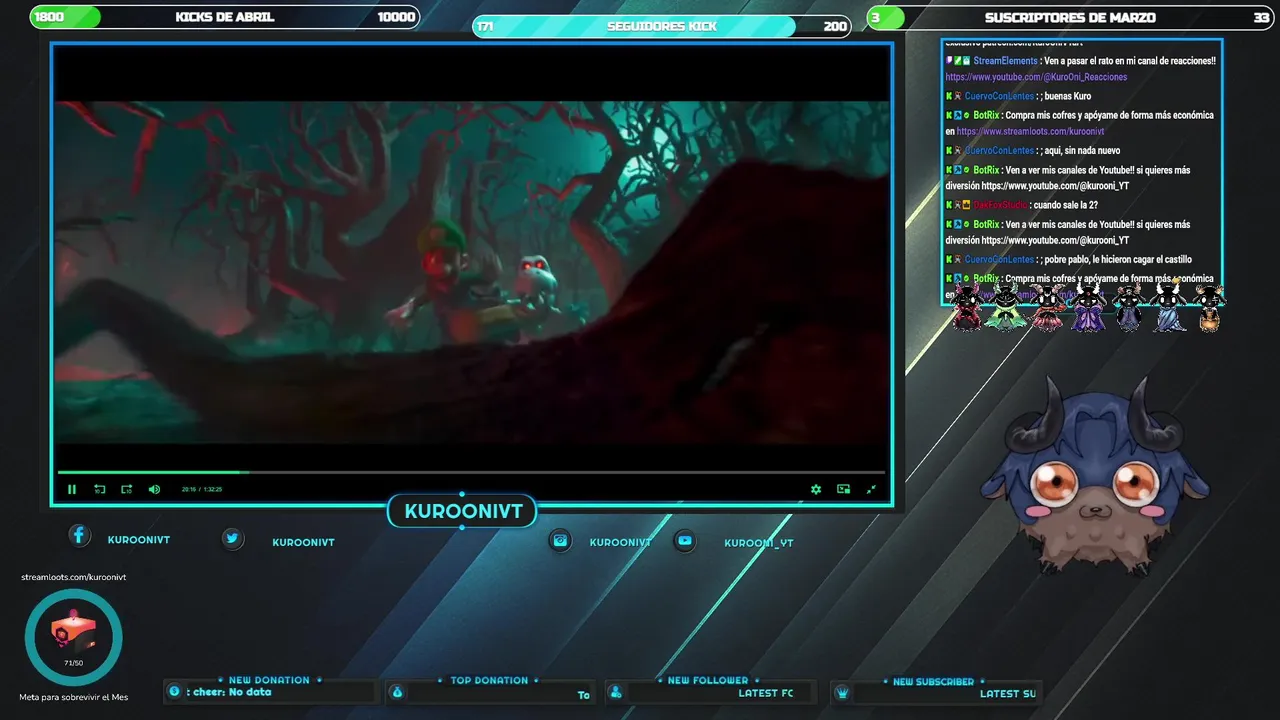
Task: Mute the video player volume
Action: pyautogui.click(x=154, y=489)
